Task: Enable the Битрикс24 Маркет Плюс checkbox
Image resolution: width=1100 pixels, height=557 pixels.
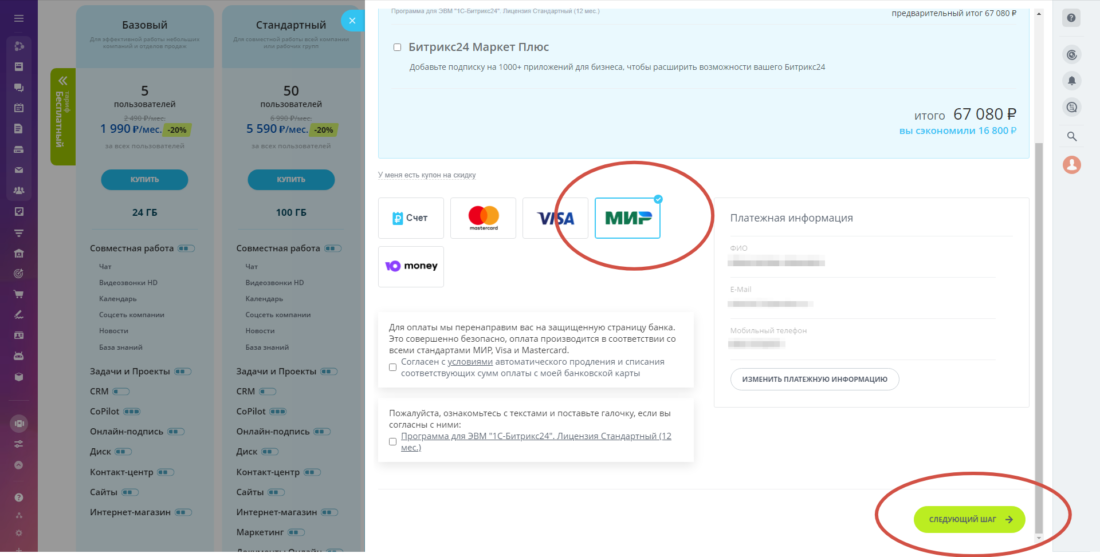Action: point(397,47)
